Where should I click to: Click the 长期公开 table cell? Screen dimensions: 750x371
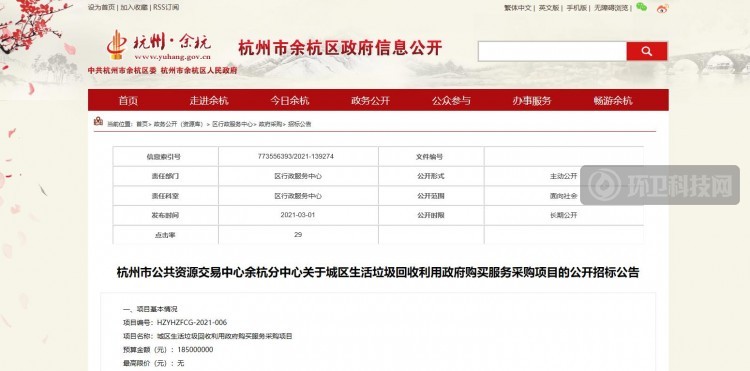(563, 215)
